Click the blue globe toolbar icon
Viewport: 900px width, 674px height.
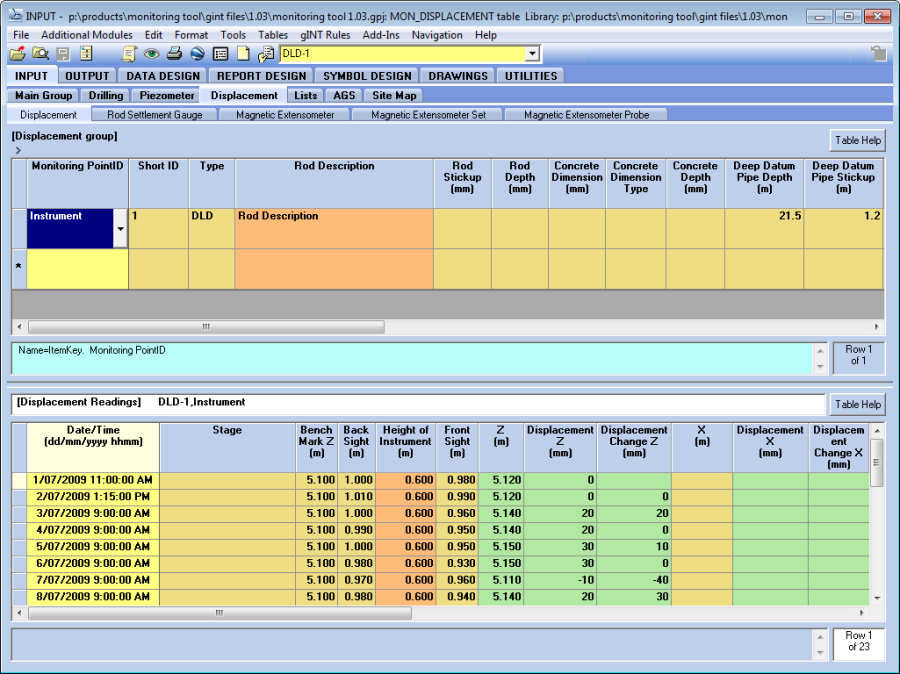197,54
